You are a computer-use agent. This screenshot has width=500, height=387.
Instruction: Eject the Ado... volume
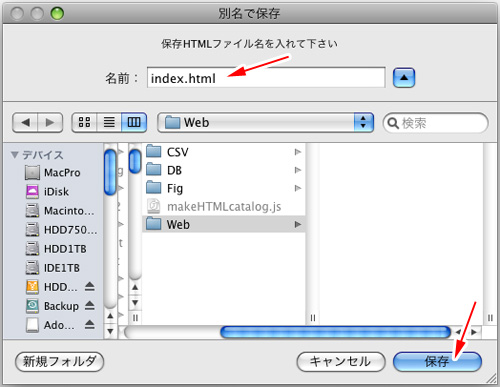[89, 324]
